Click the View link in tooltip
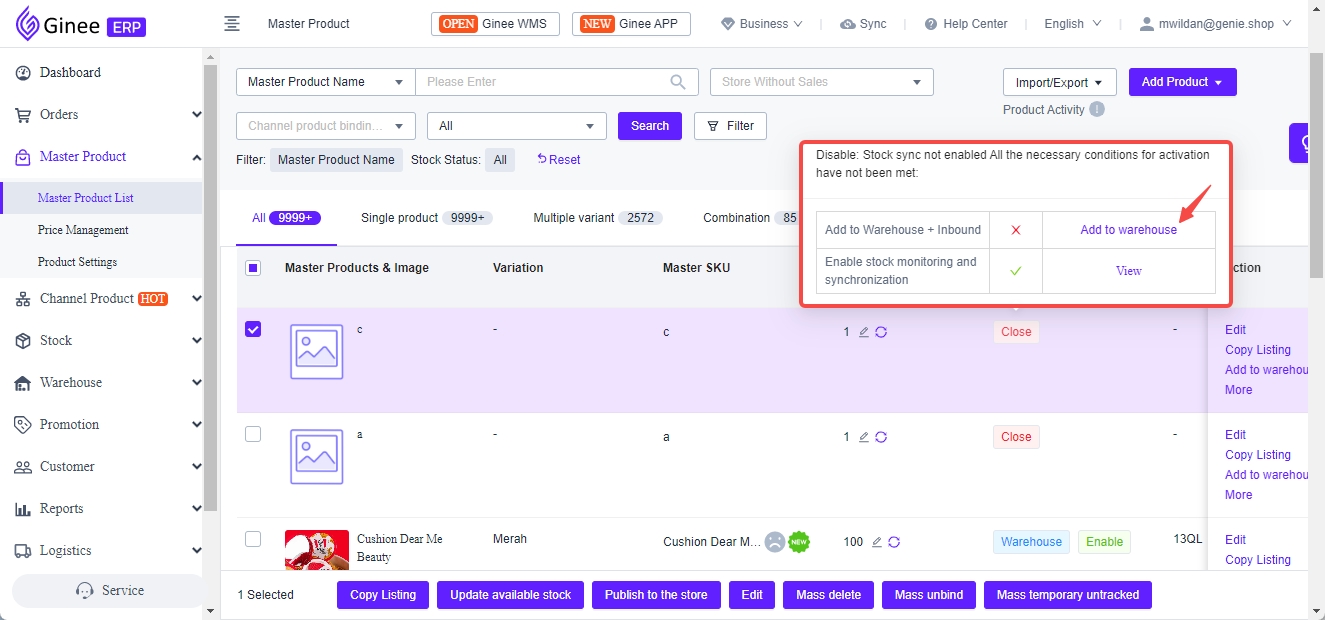This screenshot has width=1325, height=620. point(1128,271)
